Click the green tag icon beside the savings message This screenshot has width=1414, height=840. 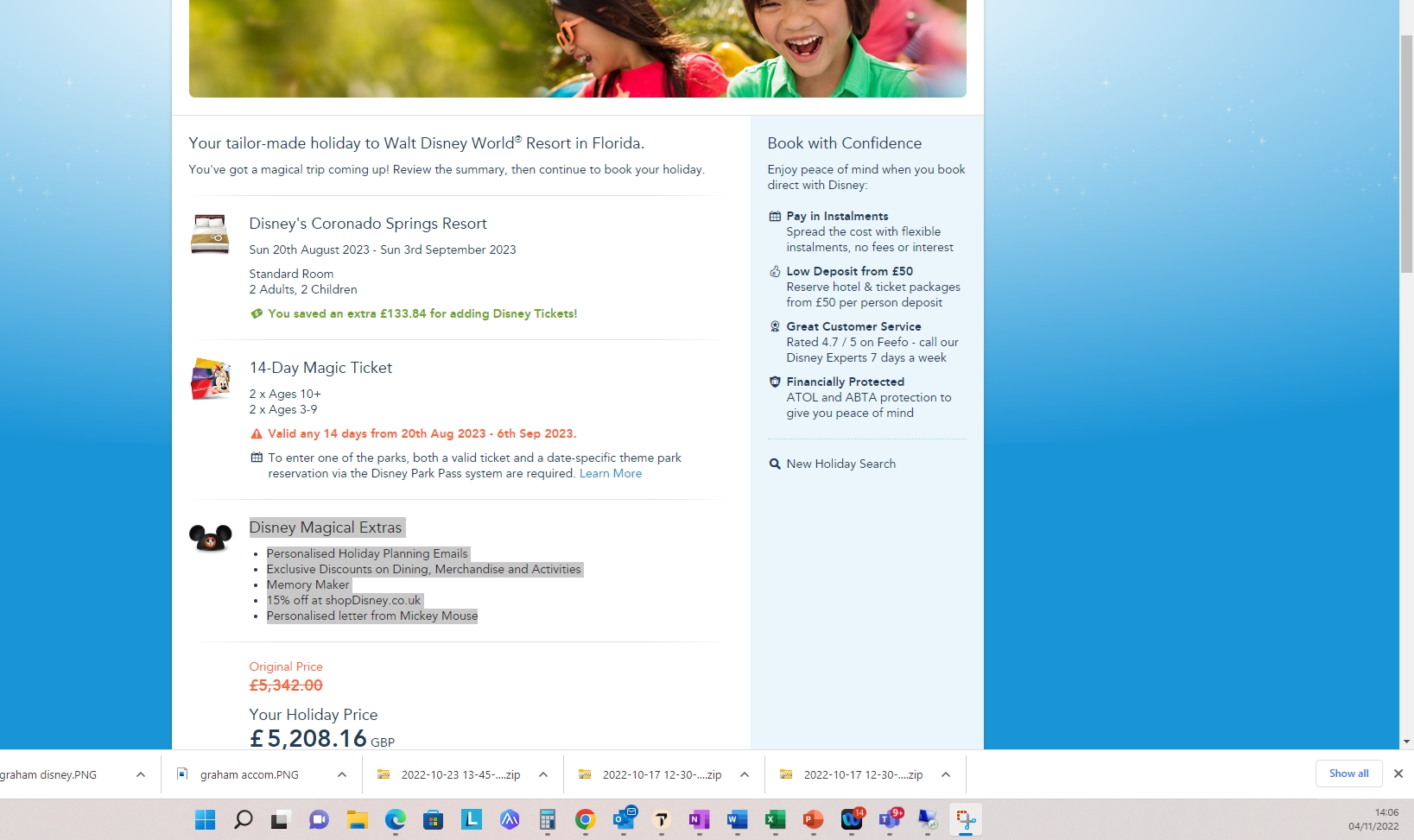(x=257, y=313)
